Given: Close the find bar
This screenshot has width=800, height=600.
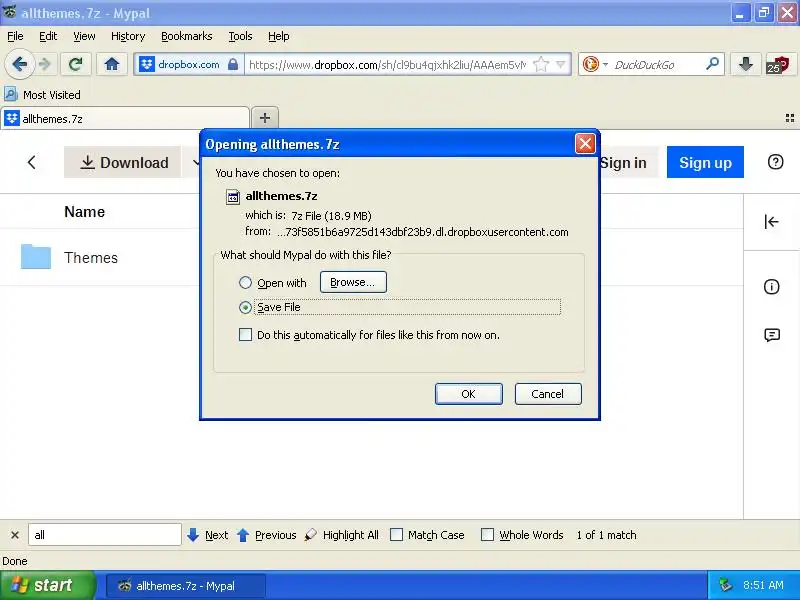Looking at the screenshot, I should [x=15, y=535].
